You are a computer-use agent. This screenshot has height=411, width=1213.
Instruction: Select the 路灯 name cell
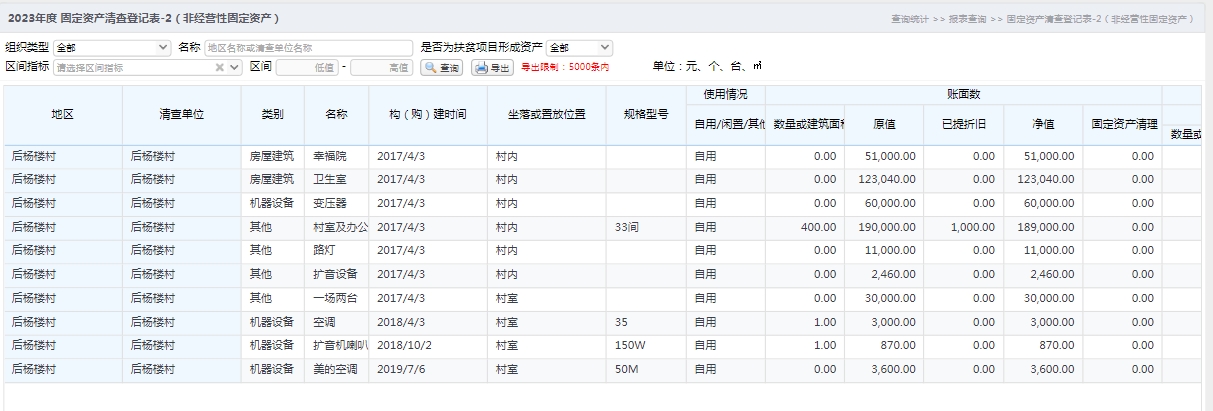(x=336, y=250)
